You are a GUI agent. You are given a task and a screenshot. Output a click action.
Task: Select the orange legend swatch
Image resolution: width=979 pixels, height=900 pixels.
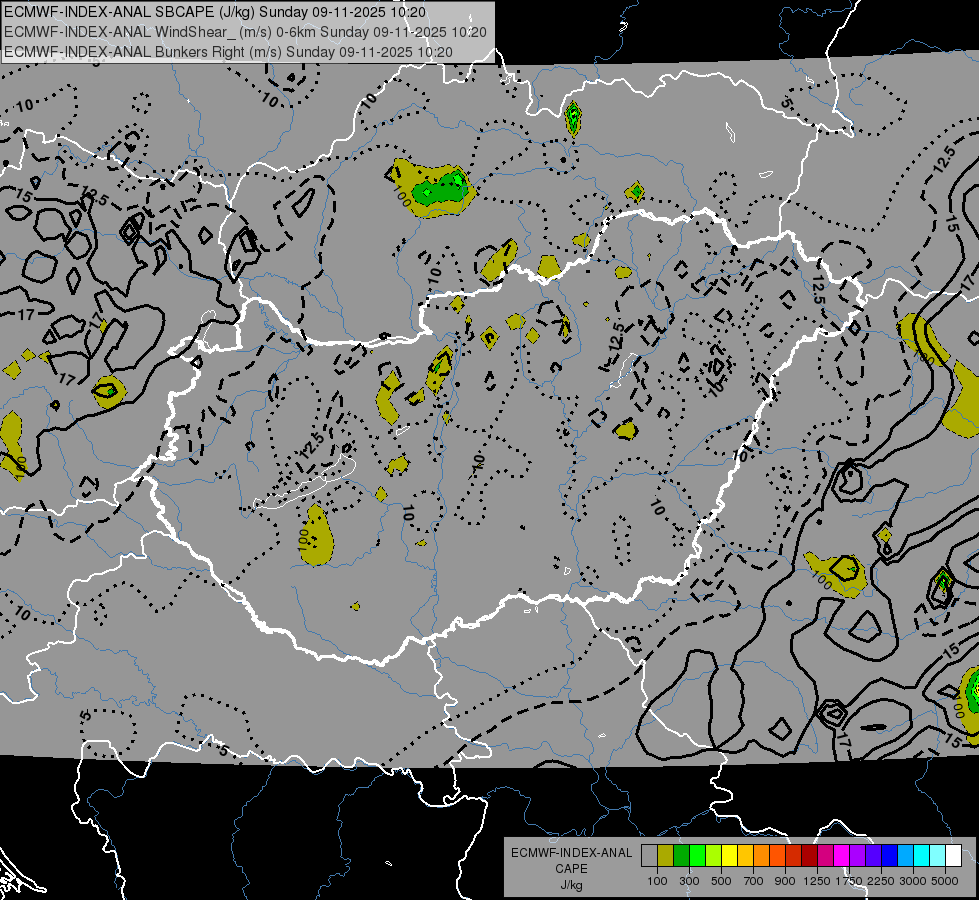point(762,855)
